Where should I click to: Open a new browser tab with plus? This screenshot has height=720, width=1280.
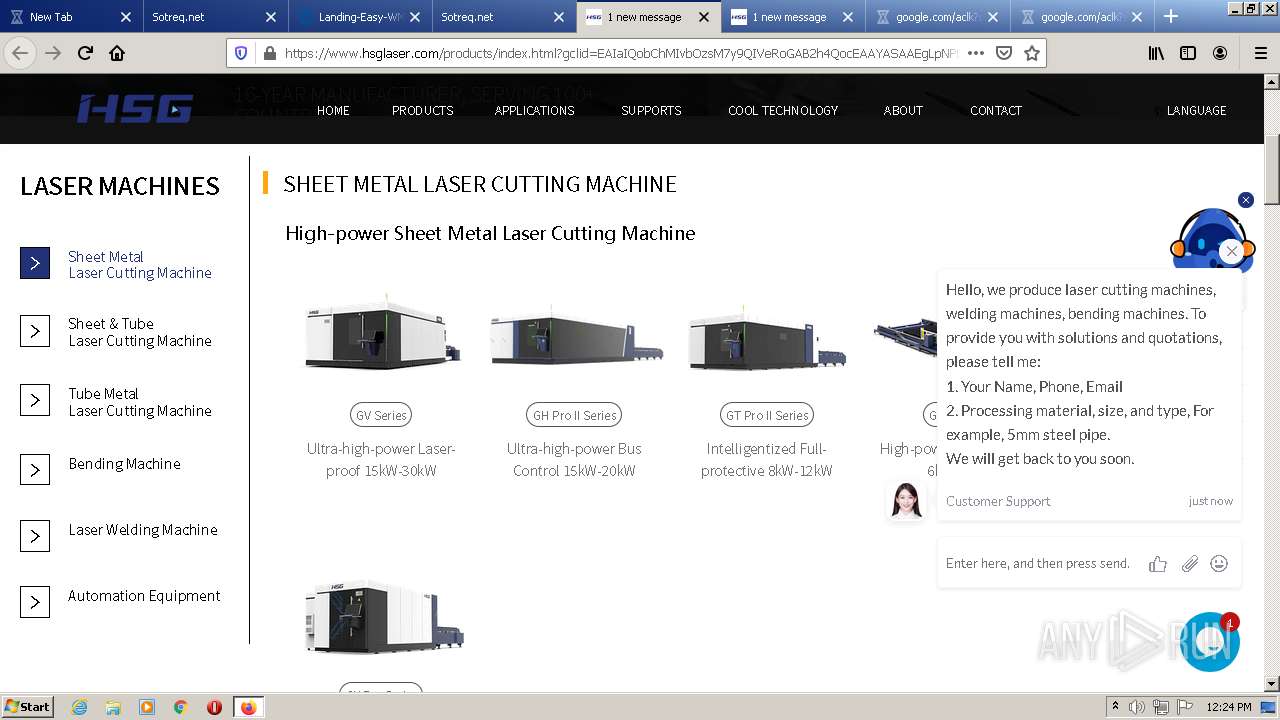tap(1171, 16)
